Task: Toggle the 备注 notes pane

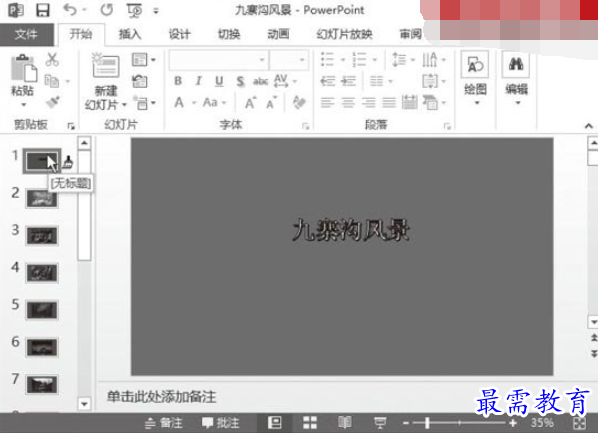Action: [x=164, y=423]
